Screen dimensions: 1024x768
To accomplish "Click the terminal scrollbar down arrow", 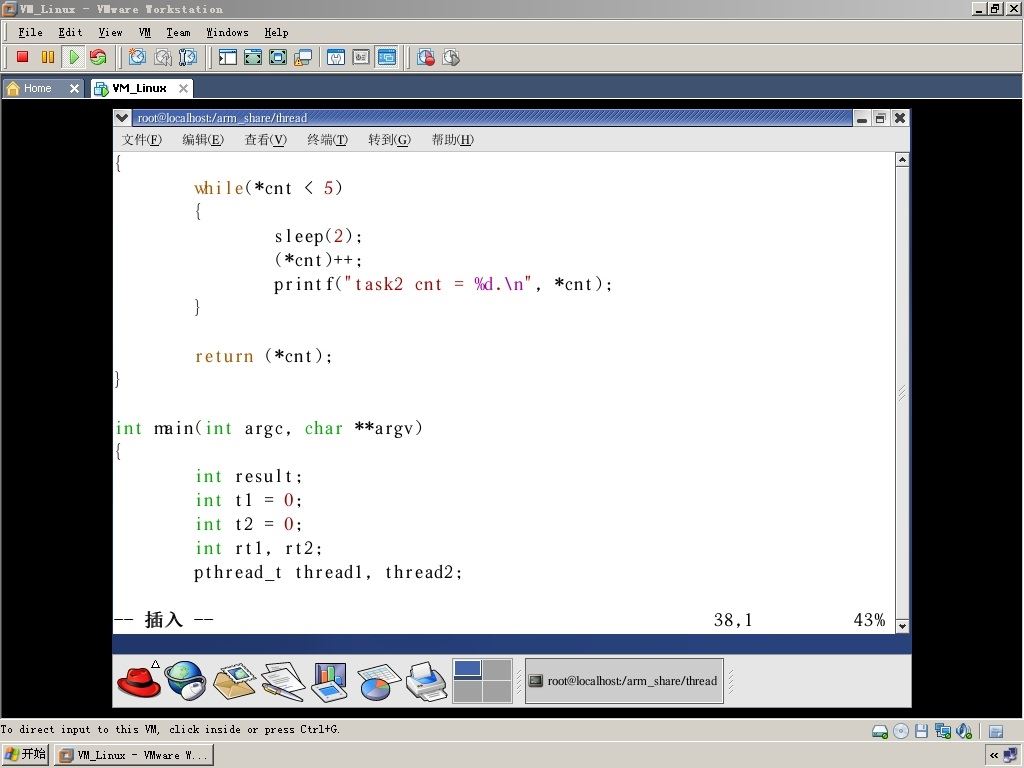I will (x=902, y=626).
